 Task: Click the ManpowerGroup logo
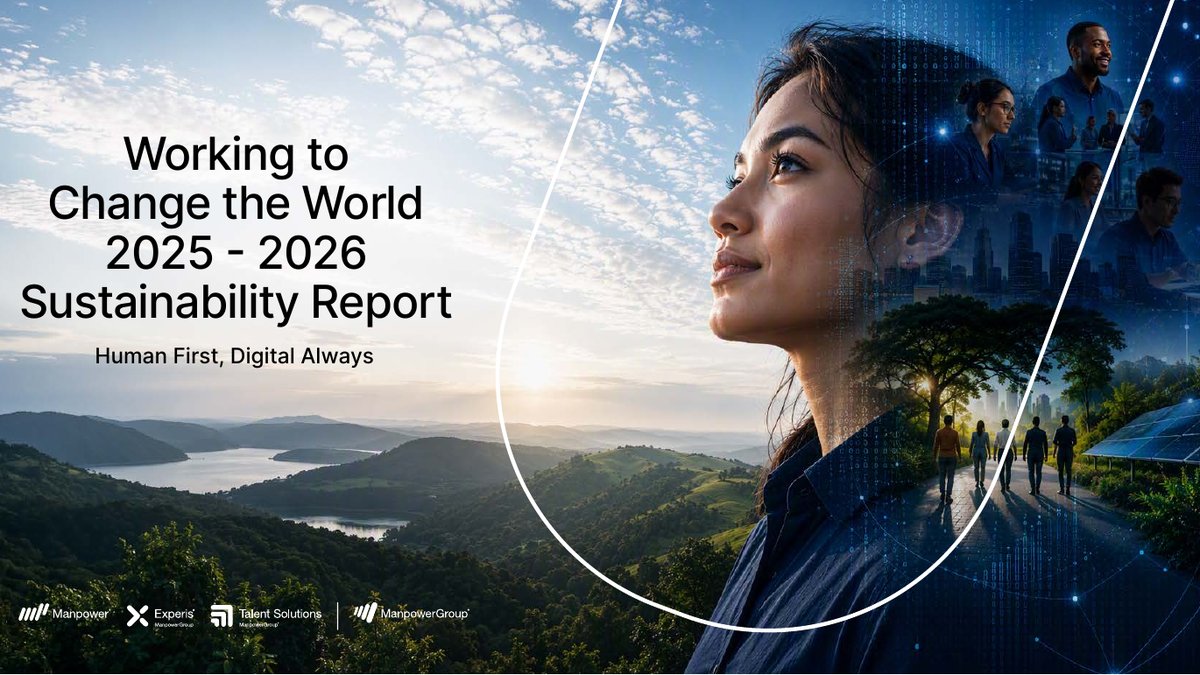pos(411,614)
